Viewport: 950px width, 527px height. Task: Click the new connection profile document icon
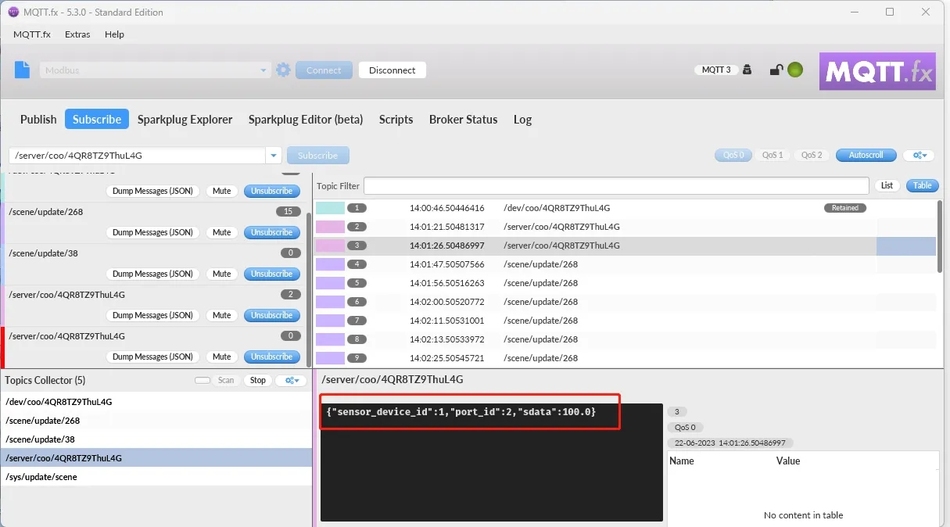(22, 70)
